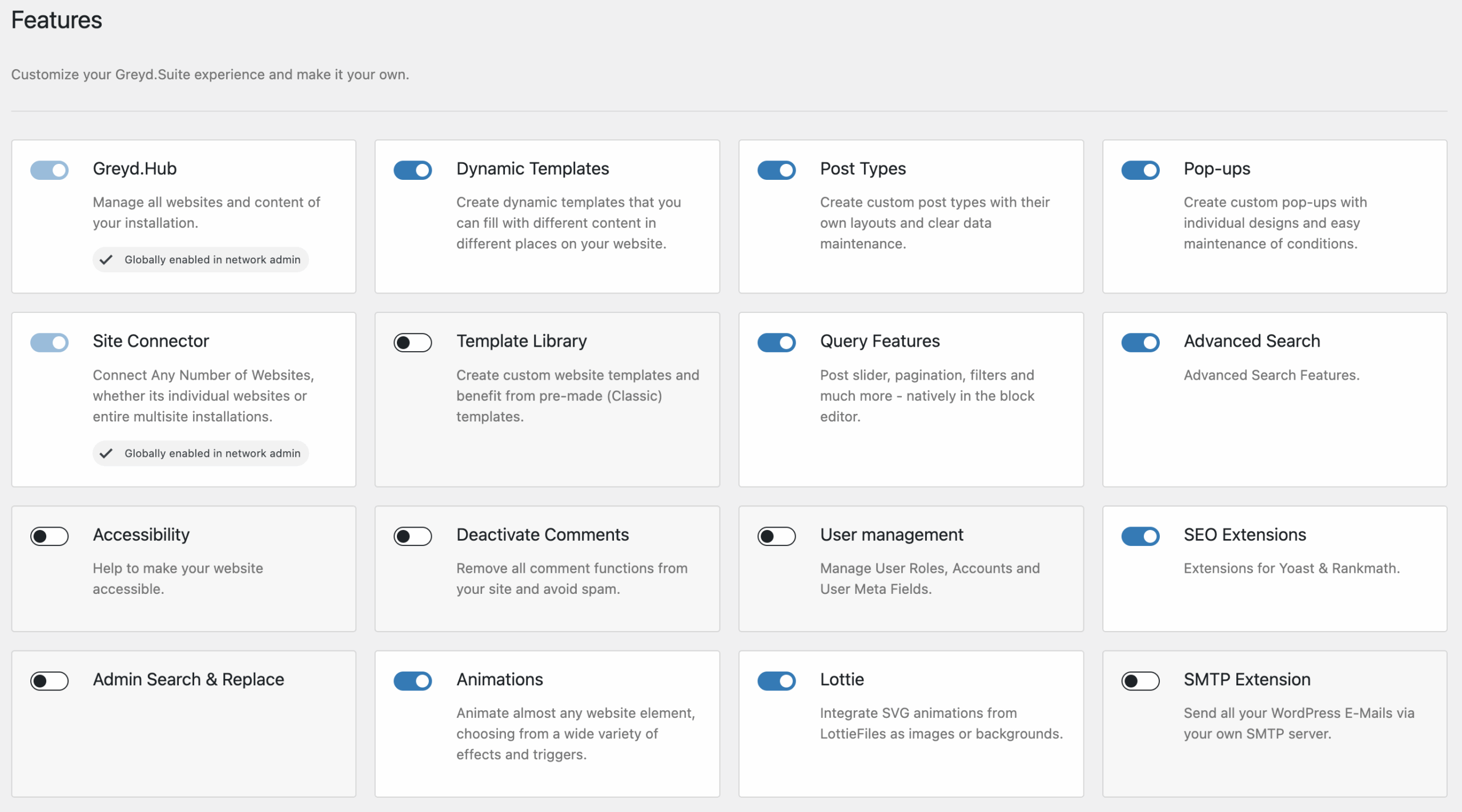Click 'Post slider, pagination, filters' description
This screenshot has width=1462, height=812.
[x=927, y=396]
